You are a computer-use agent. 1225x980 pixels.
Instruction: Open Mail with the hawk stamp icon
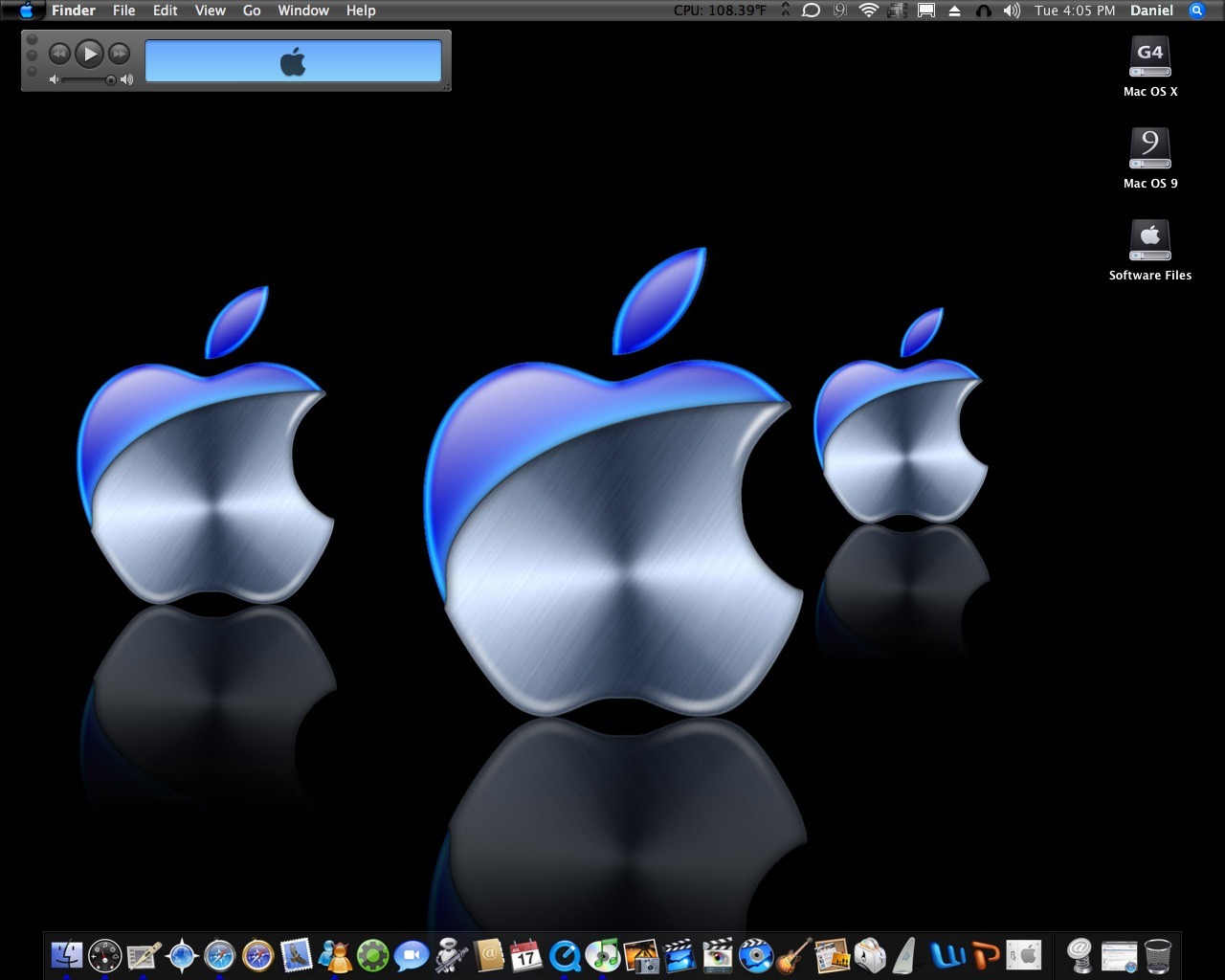297,954
